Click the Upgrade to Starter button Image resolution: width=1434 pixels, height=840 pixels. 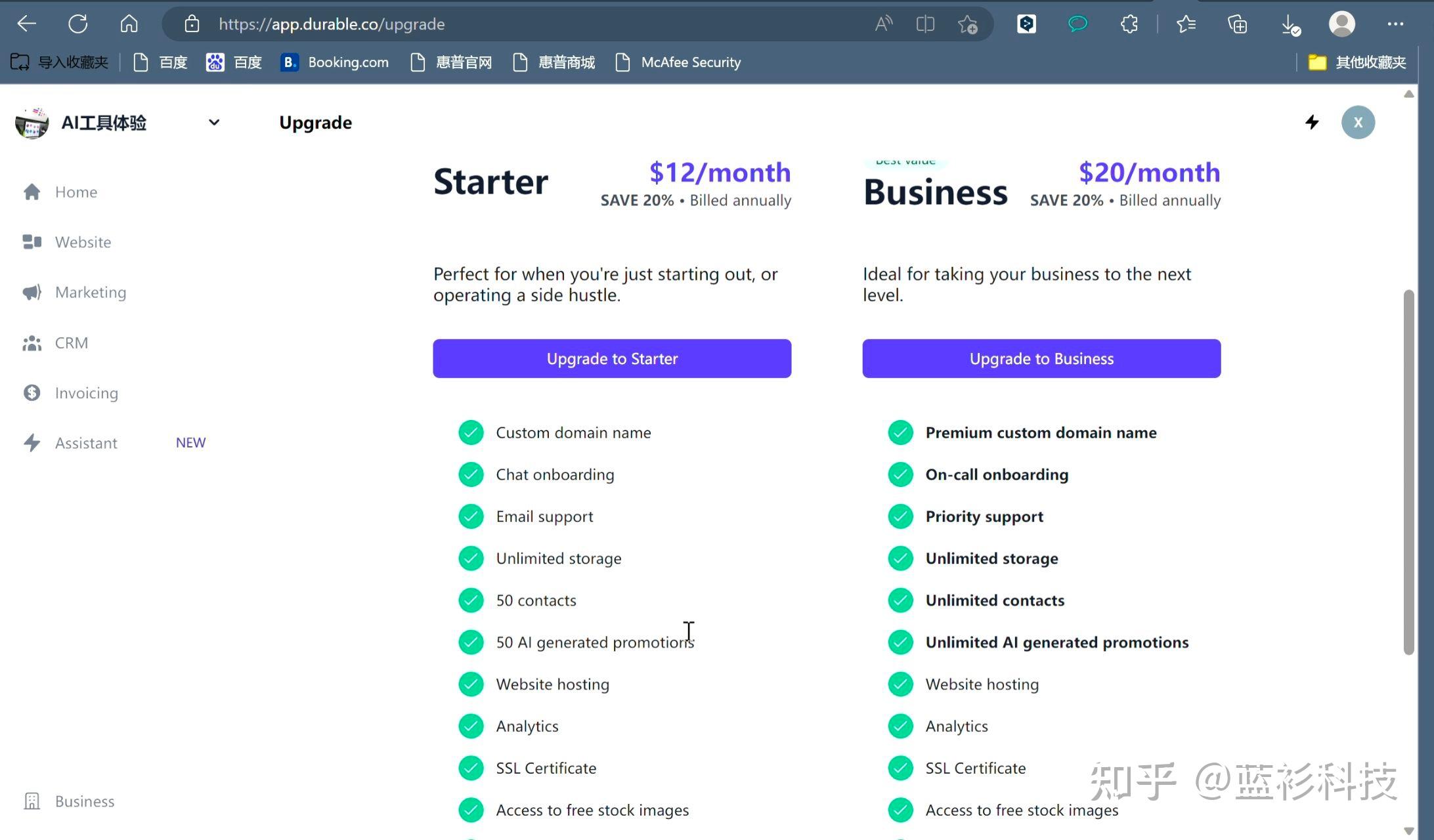point(612,358)
